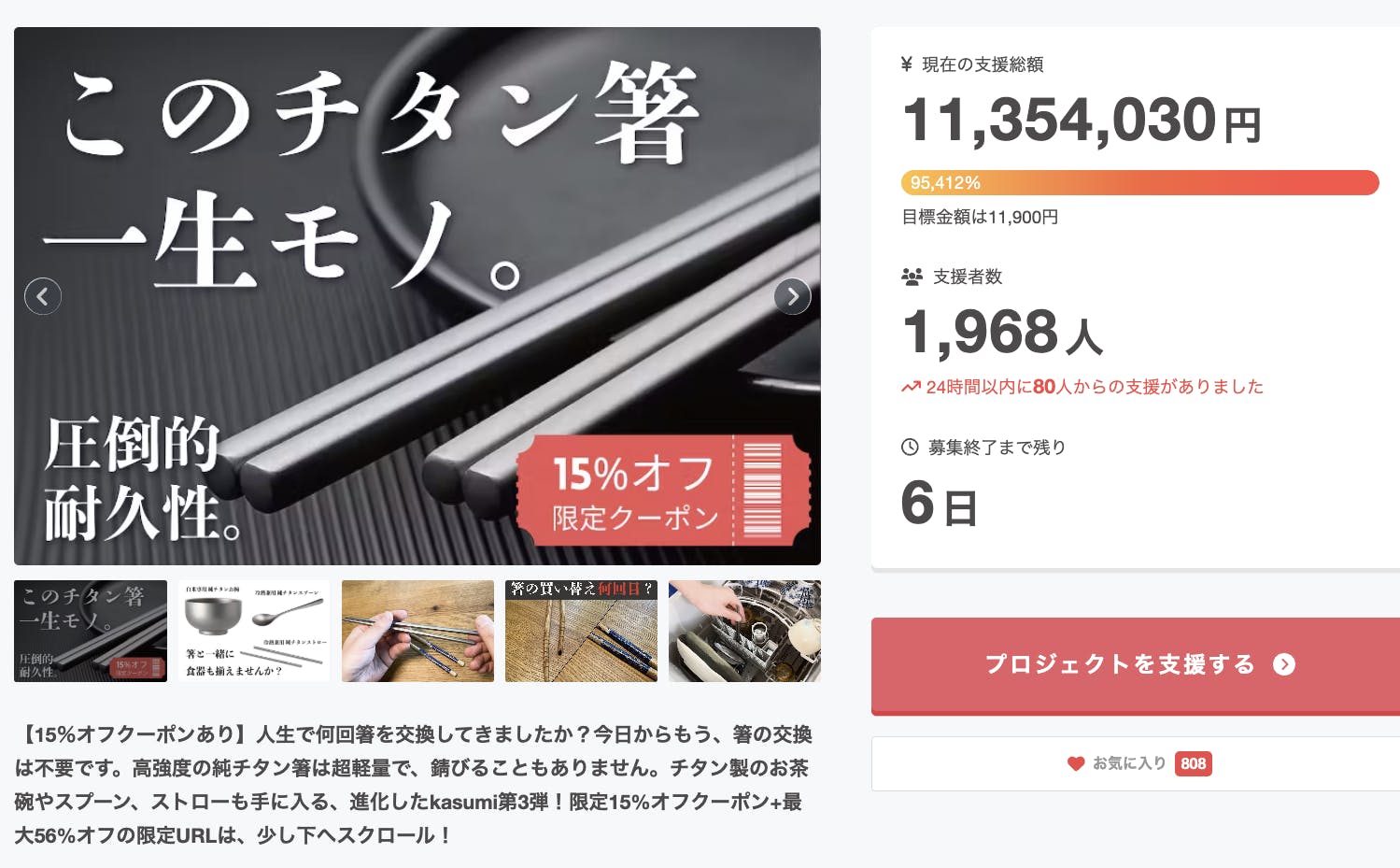Click the 15%オフ 限定クーポン coupon graphic
Viewport: 1400px width, 868px height.
point(663,491)
